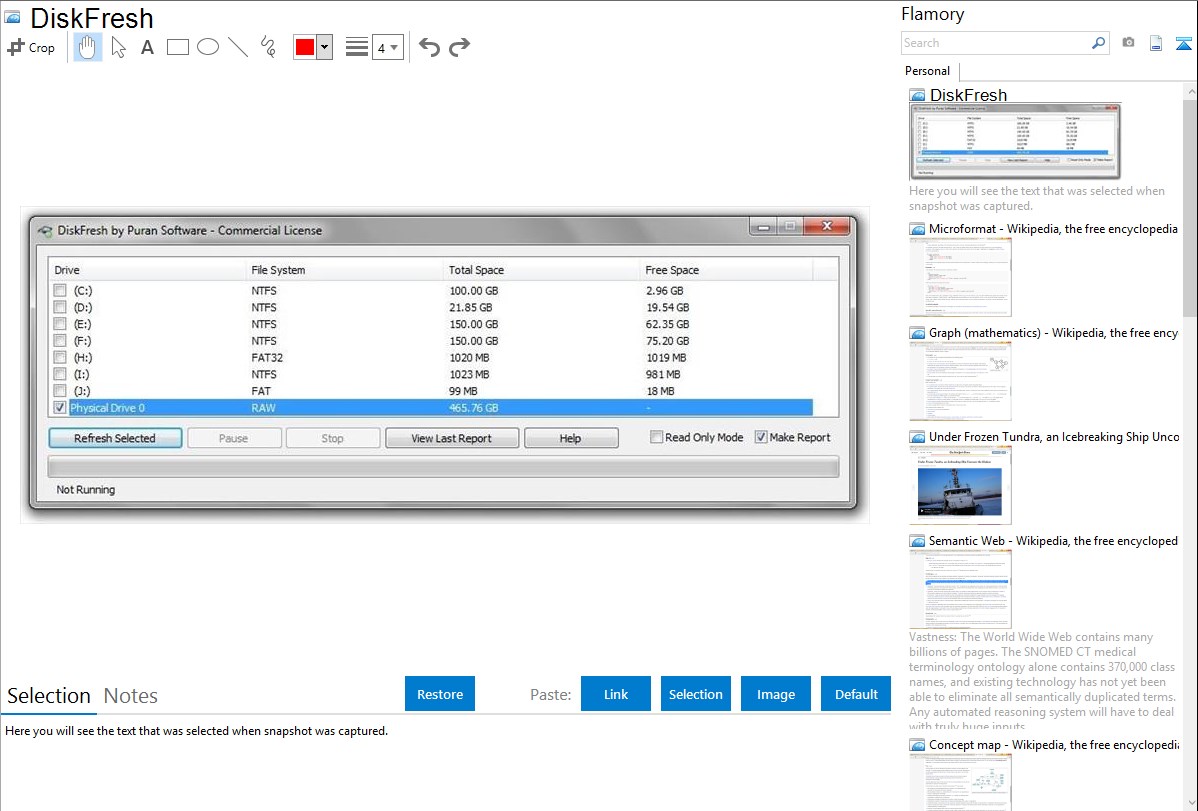Select the rectangle shape tool
This screenshot has width=1198, height=811.
177,47
